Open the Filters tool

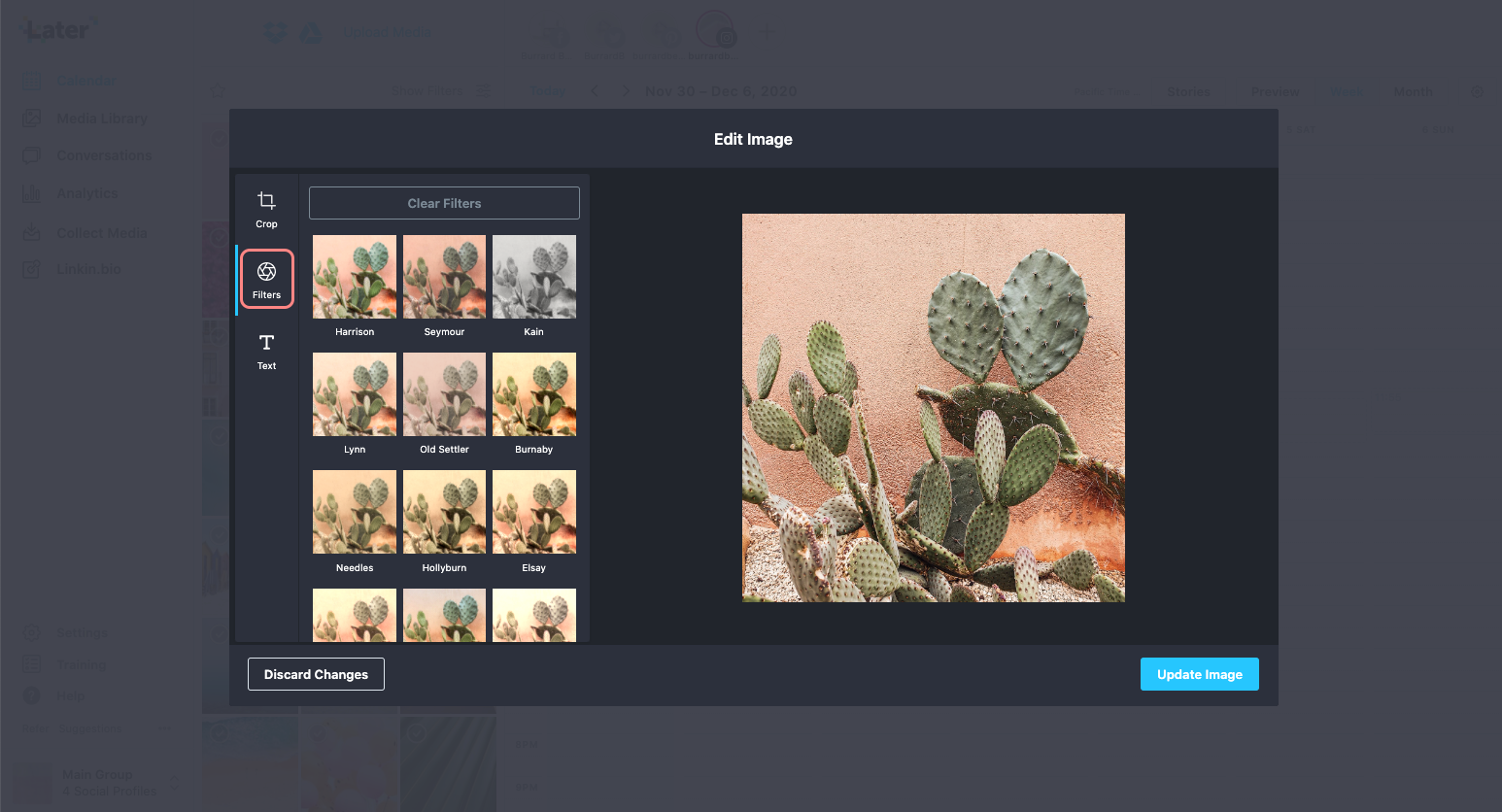(266, 280)
